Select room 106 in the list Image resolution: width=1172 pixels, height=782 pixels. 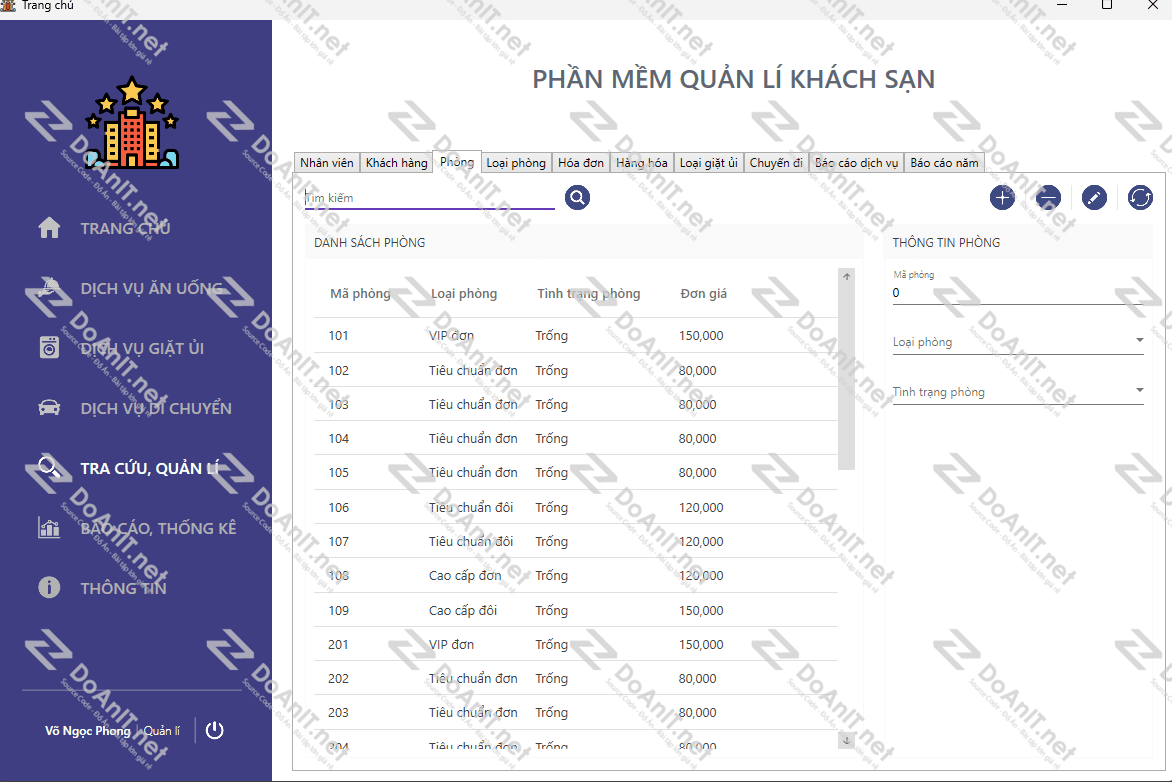[576, 507]
